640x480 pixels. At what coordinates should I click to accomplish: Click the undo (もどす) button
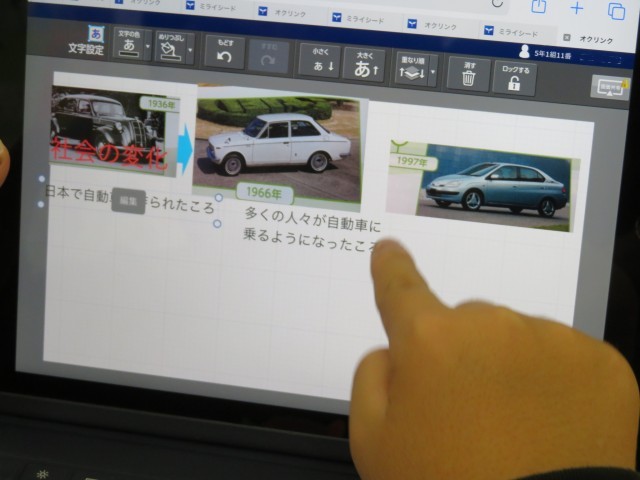point(225,54)
